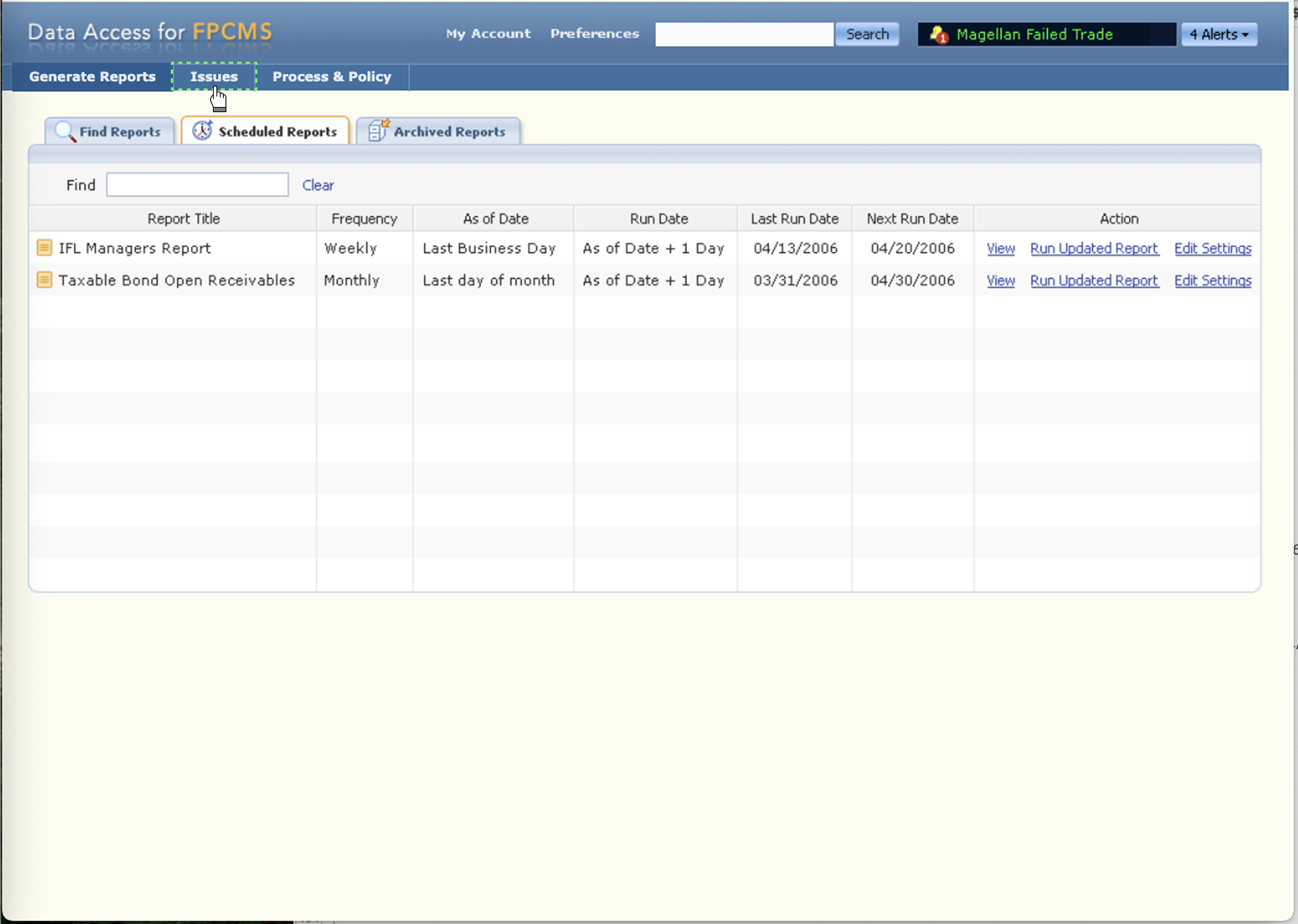Click the Magellan Failed Trade alert bell icon

(x=938, y=35)
